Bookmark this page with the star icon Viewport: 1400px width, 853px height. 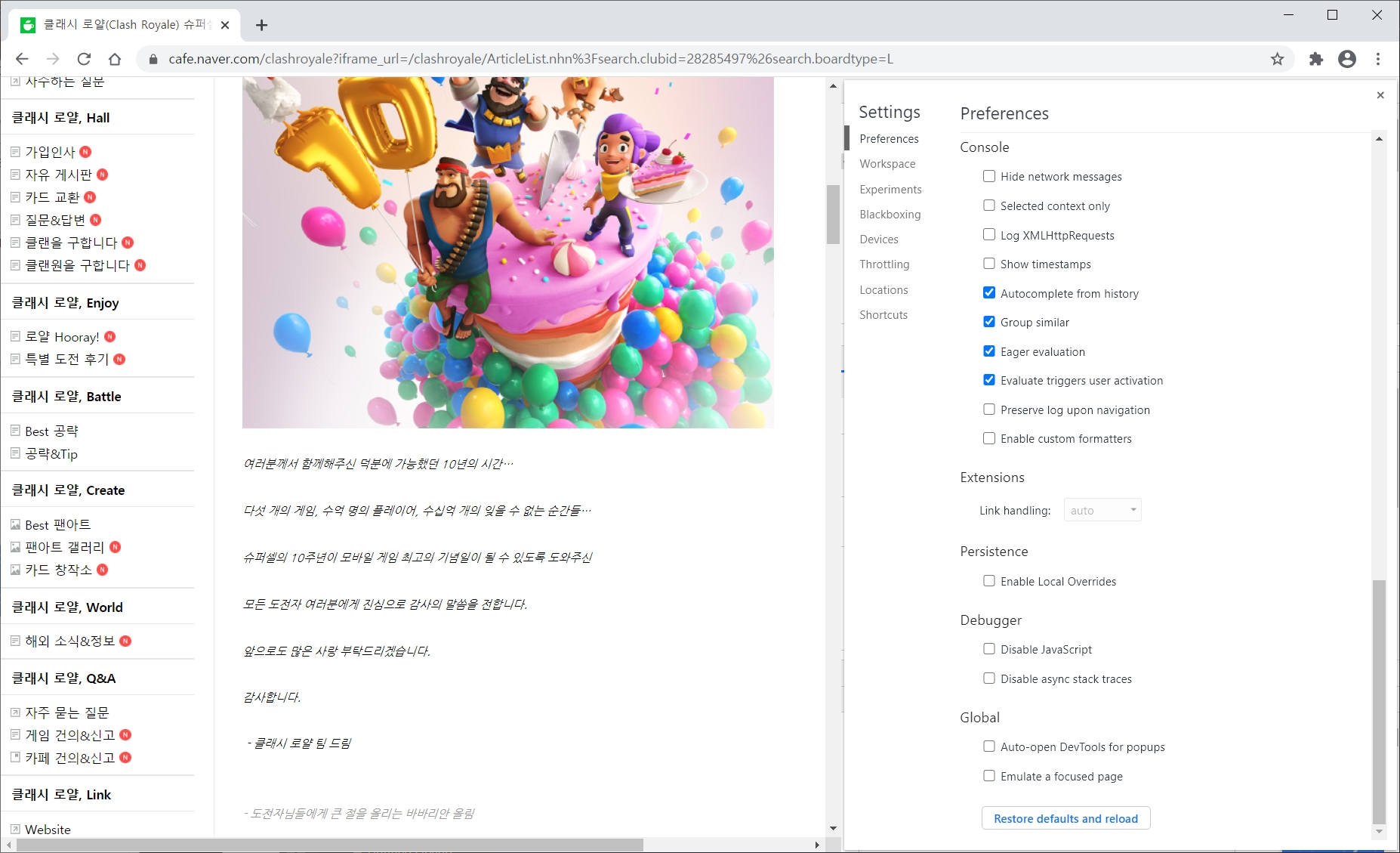pos(1277,59)
